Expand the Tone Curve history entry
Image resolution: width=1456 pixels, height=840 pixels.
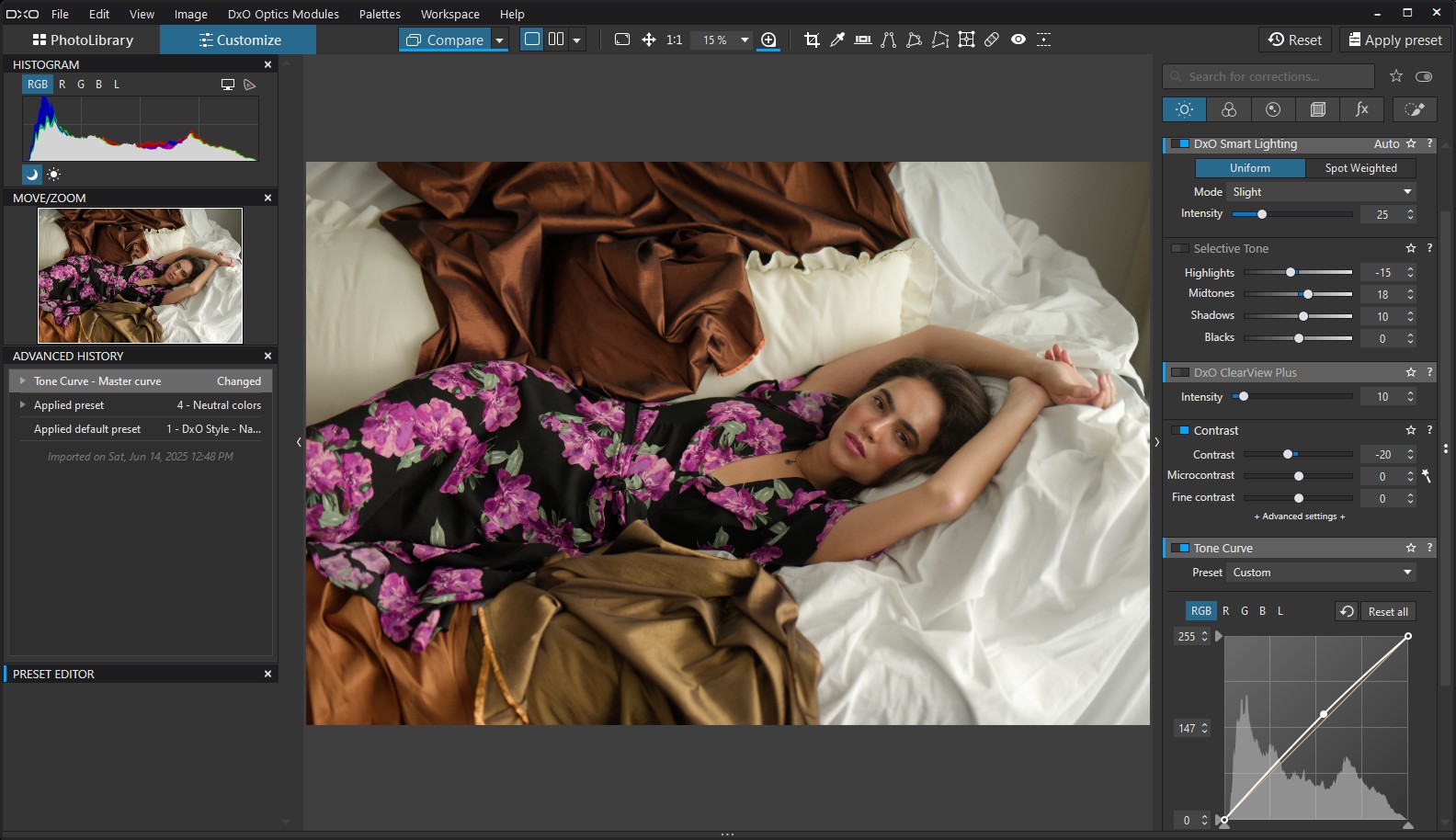pos(23,380)
